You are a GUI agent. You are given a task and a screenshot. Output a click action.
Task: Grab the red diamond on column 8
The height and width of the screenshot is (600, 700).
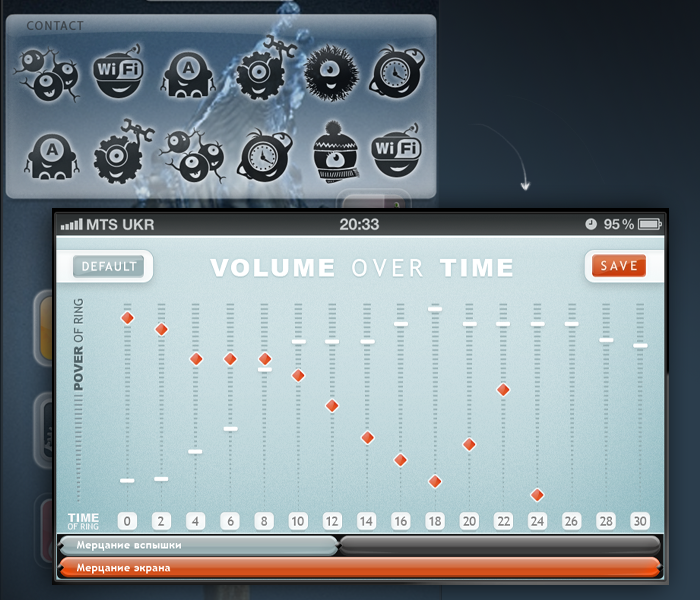click(x=265, y=358)
